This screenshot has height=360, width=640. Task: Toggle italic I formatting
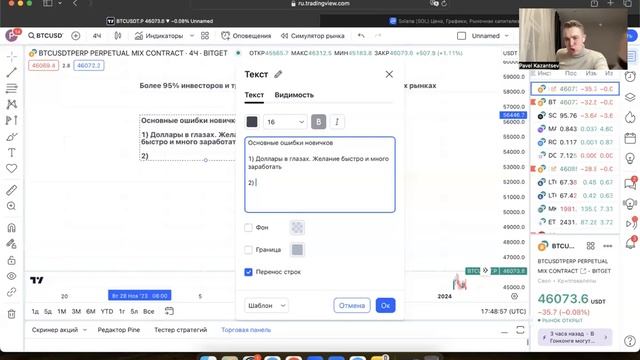337,122
